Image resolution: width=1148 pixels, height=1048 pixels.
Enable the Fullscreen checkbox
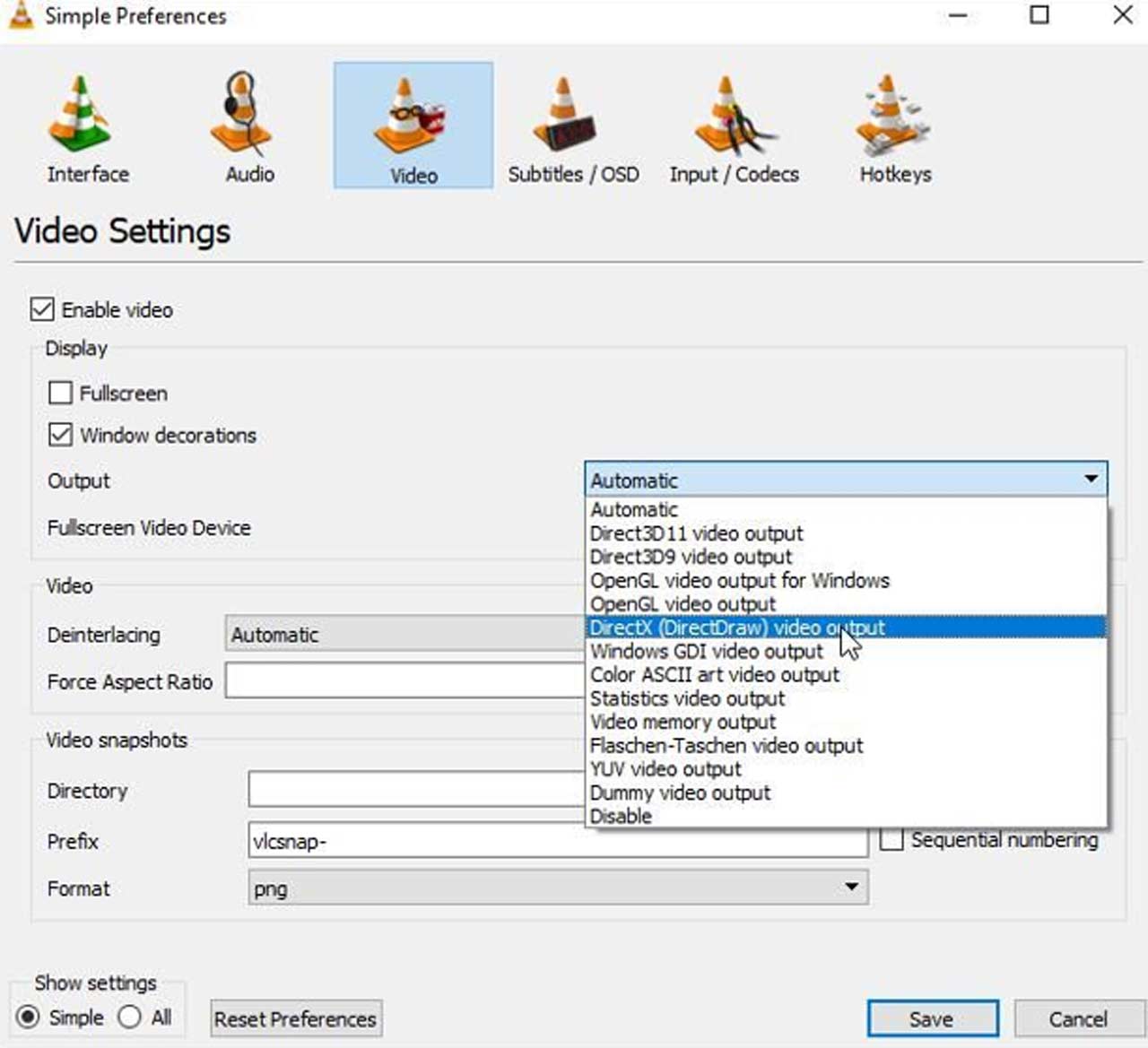(x=60, y=394)
